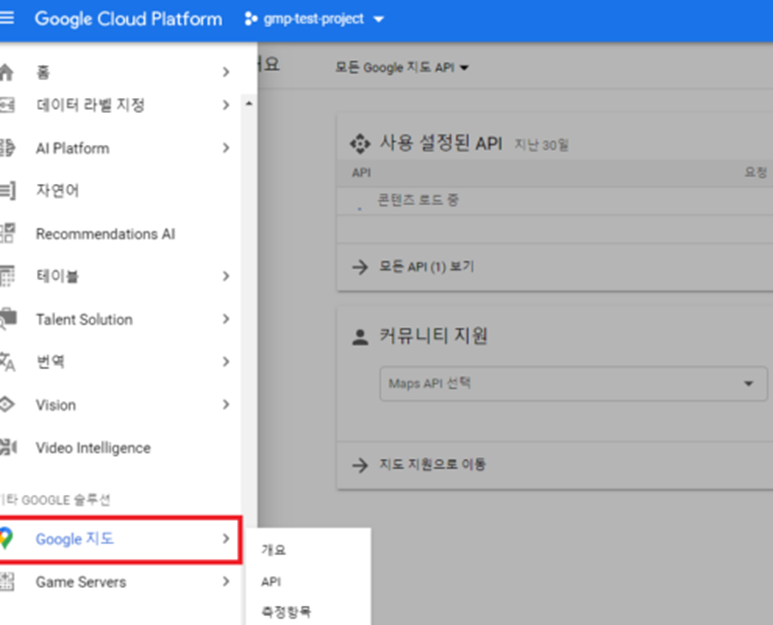Screen dimensions: 773x625
Task: Click the home icon in sidebar
Action: click(6, 72)
